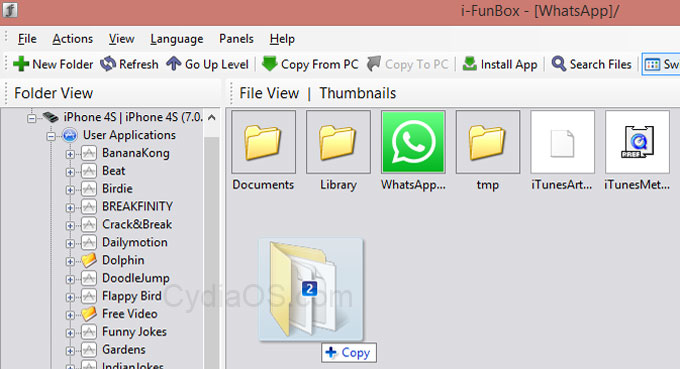Click the New Folder button label
The height and width of the screenshot is (369, 680).
[x=63, y=64]
